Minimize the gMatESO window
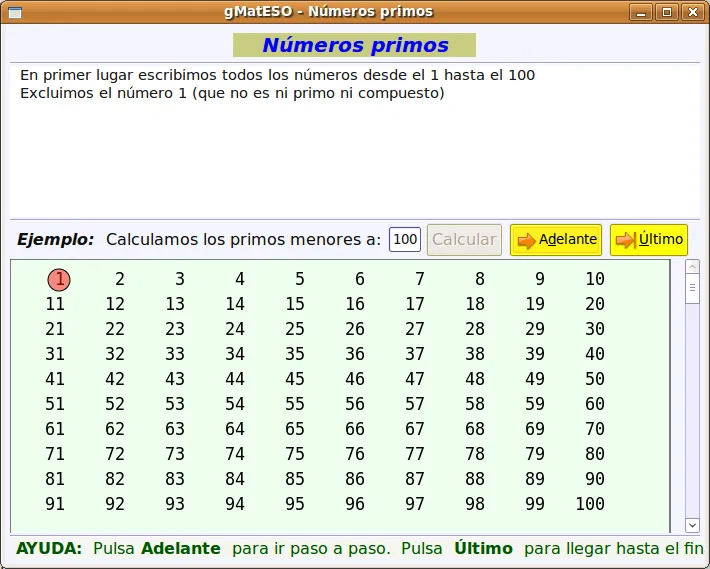710x569 pixels. [641, 12]
